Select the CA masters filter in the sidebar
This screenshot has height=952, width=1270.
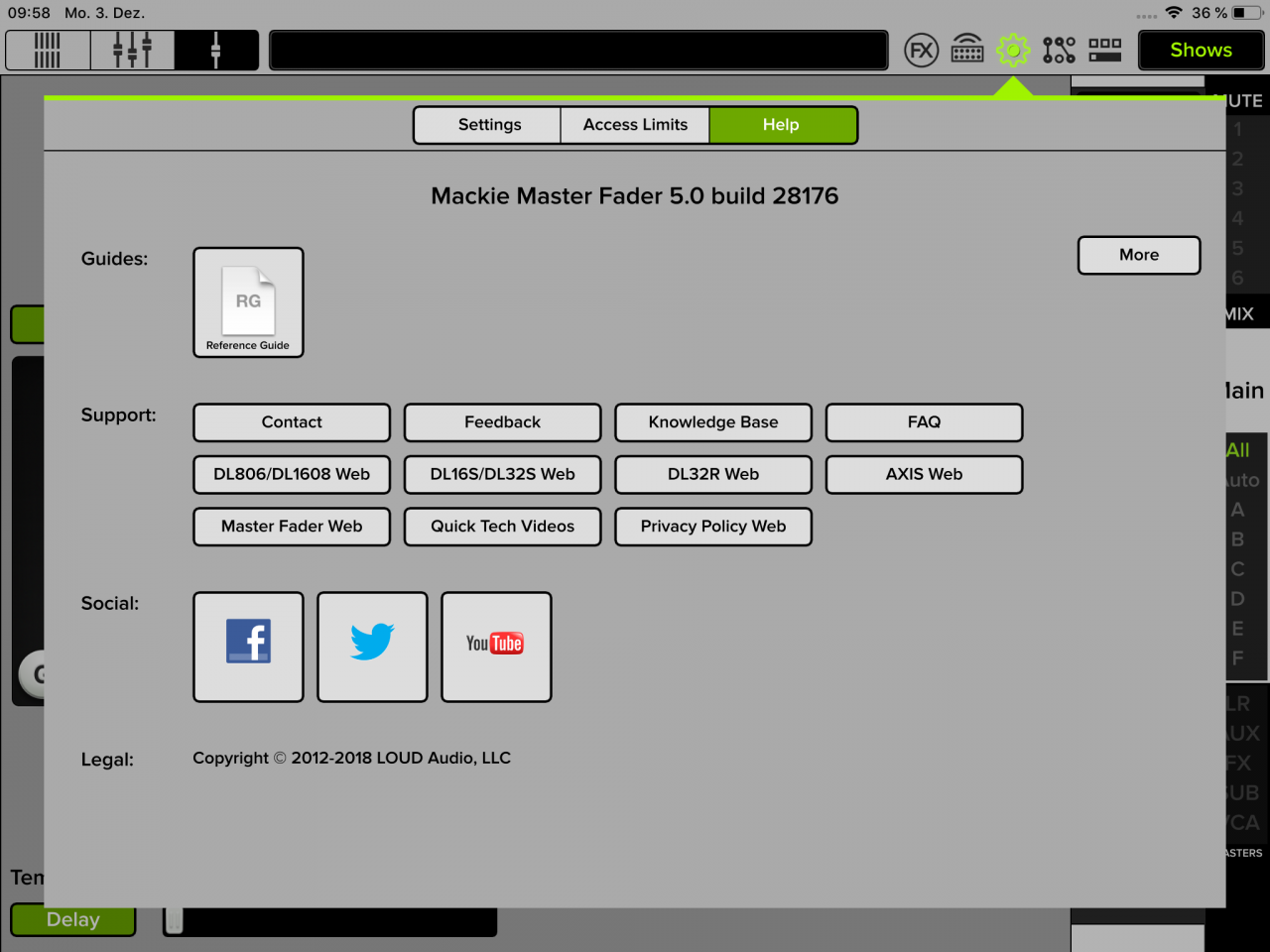tap(1243, 823)
